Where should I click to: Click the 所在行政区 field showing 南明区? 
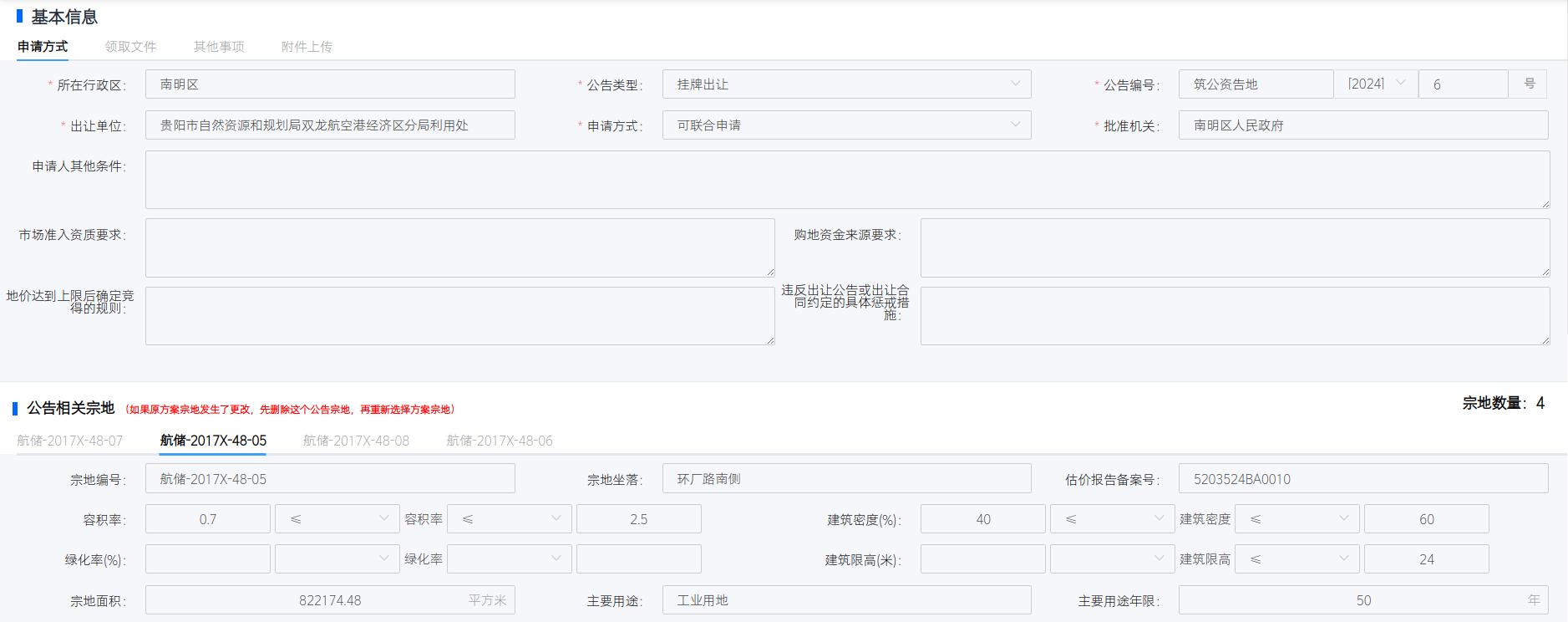pyautogui.click(x=330, y=84)
